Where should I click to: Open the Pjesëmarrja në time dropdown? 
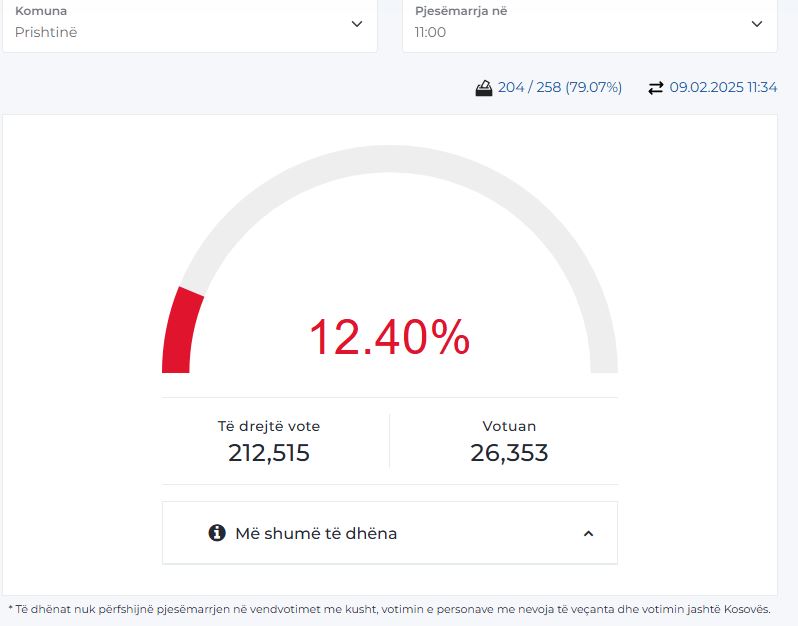pyautogui.click(x=588, y=23)
